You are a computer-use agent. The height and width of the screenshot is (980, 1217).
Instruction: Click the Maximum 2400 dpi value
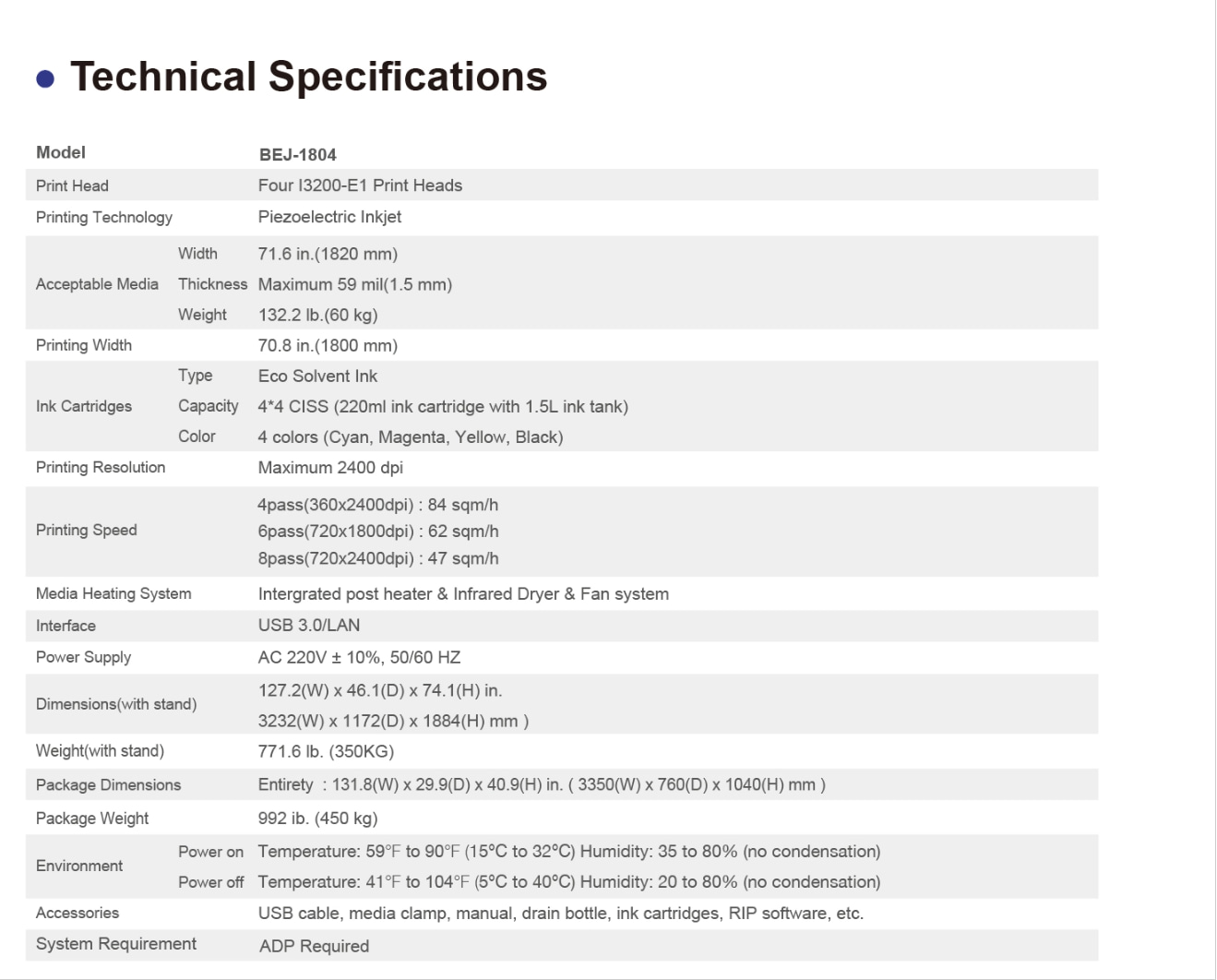[330, 468]
